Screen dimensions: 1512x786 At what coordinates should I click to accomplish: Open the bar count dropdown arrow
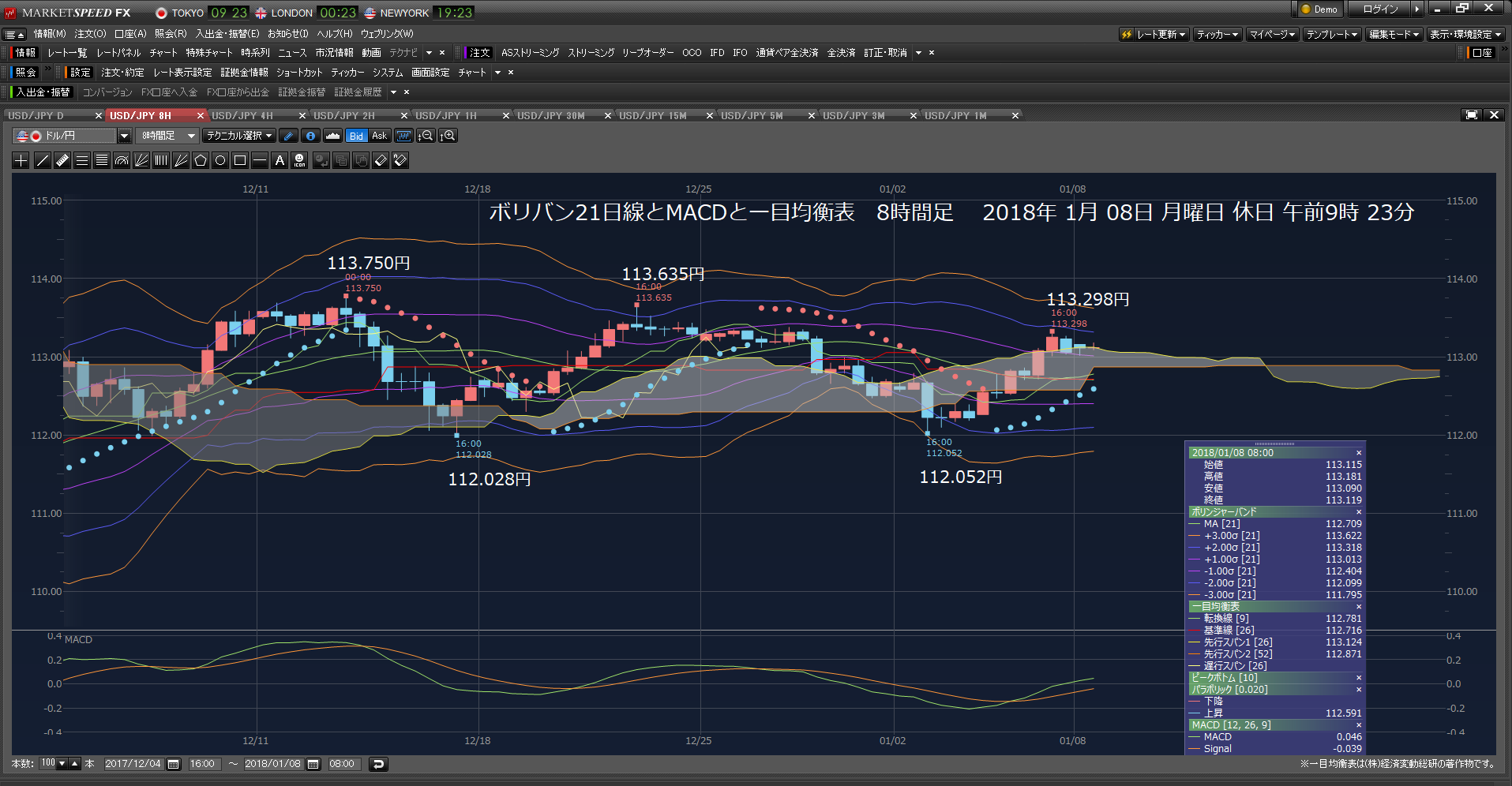pyautogui.click(x=62, y=764)
